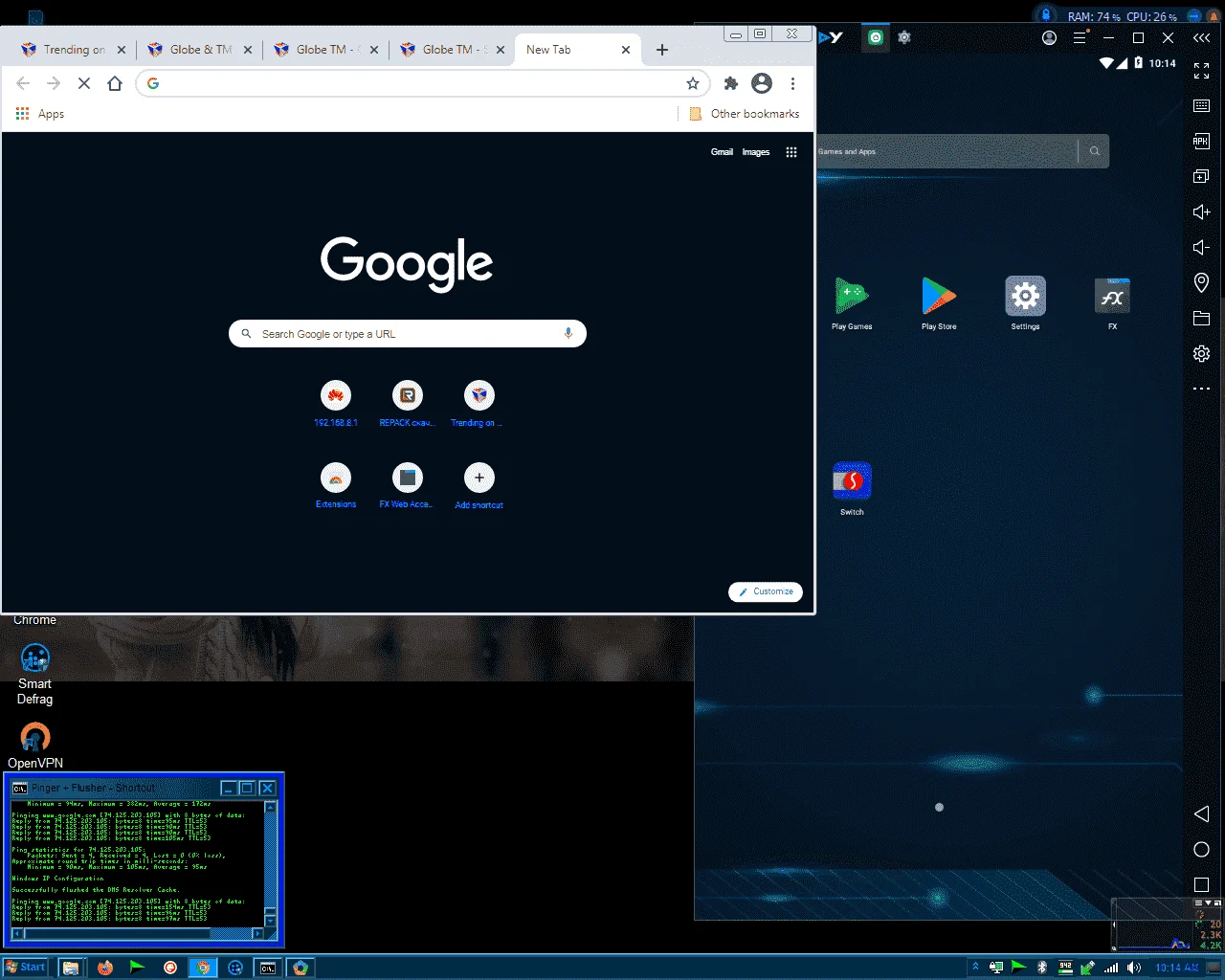Close the 'Globe & TM' tab
The height and width of the screenshot is (980, 1225).
pos(248,50)
